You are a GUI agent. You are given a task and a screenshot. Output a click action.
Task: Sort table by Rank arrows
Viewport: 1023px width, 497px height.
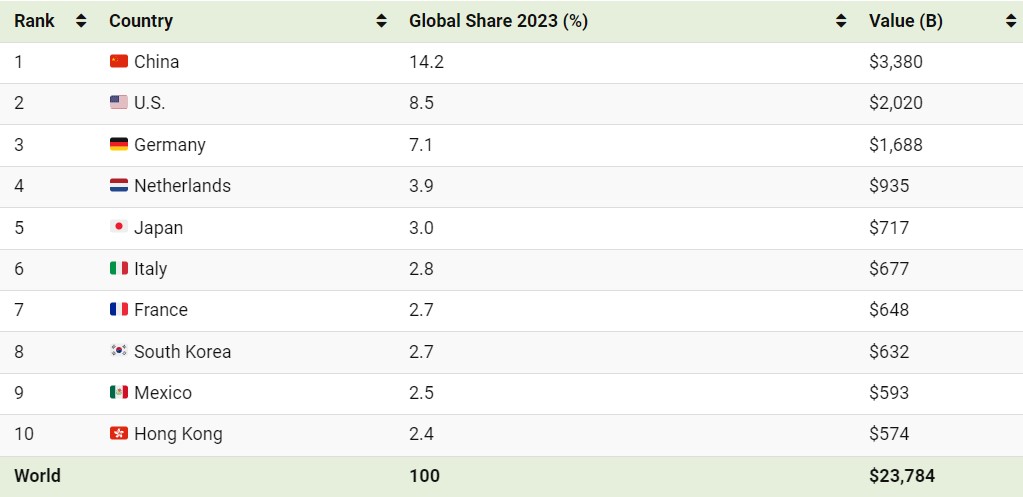[81, 21]
